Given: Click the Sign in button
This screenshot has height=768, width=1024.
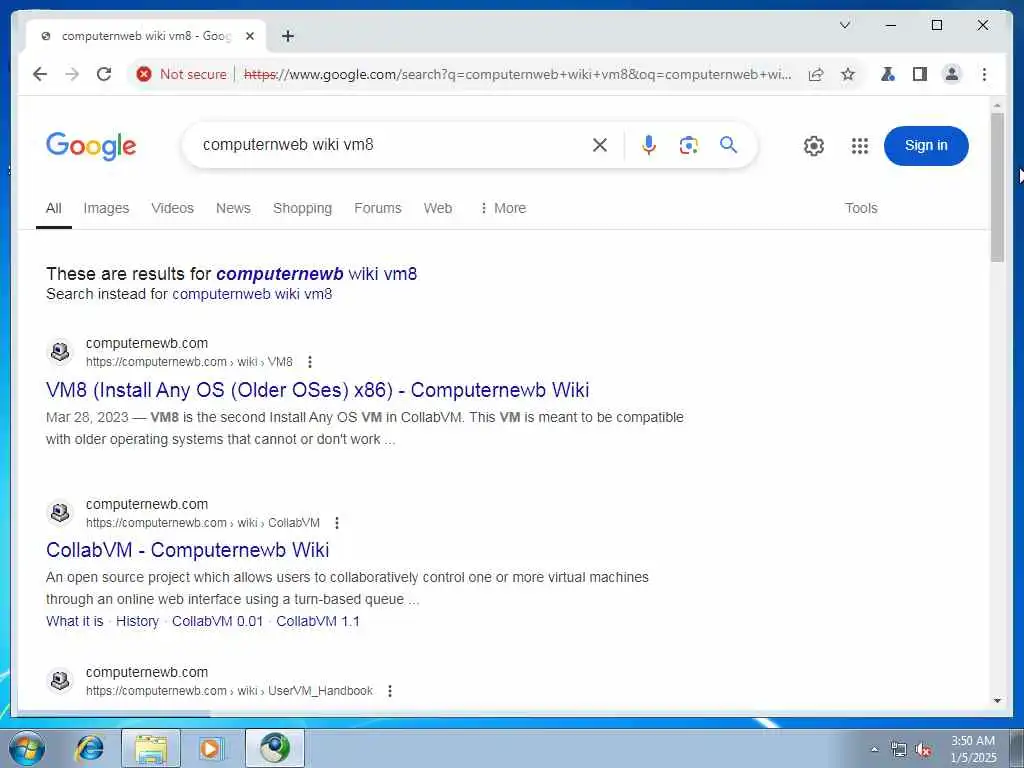Looking at the screenshot, I should (x=925, y=146).
